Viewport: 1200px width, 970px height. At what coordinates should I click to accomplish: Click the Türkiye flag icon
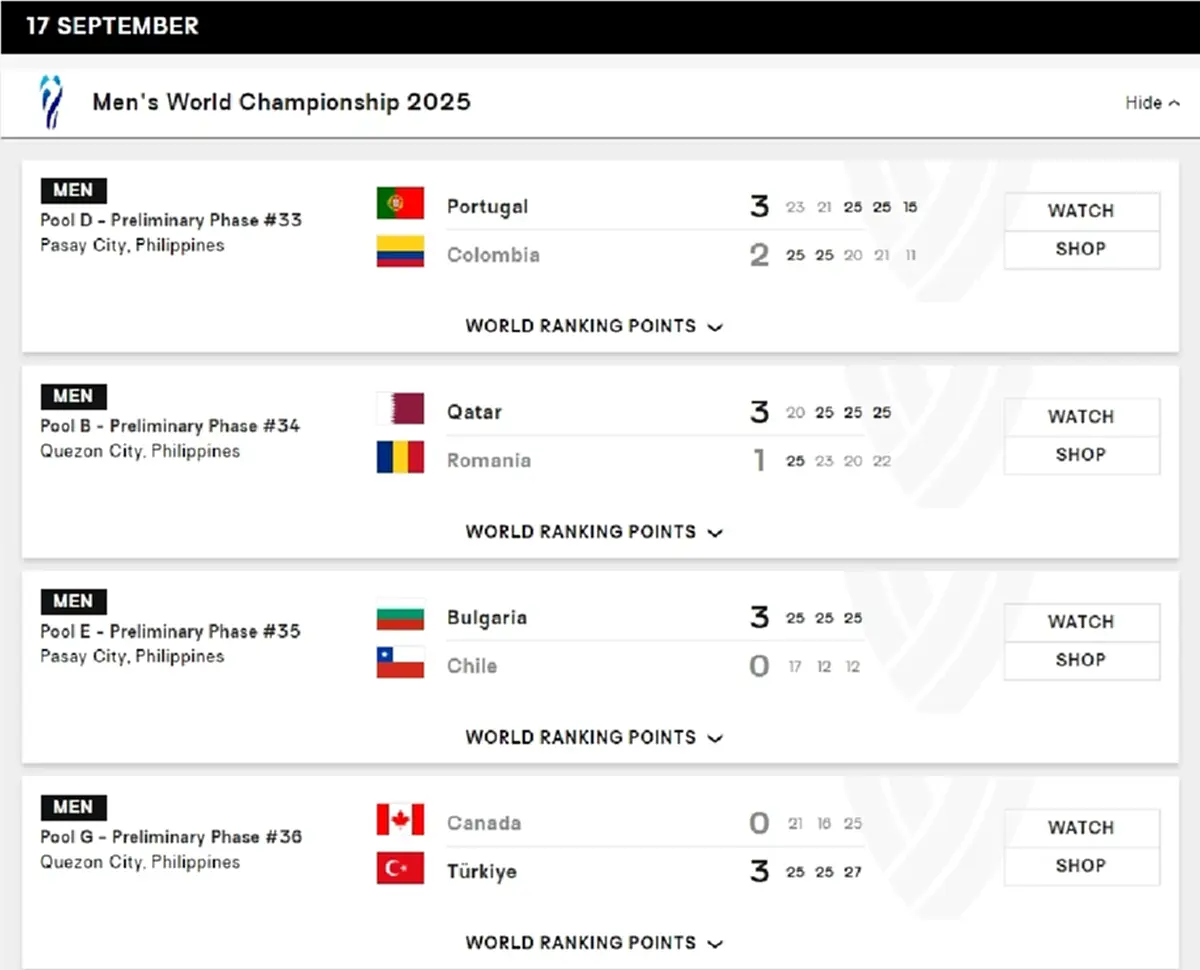click(400, 869)
